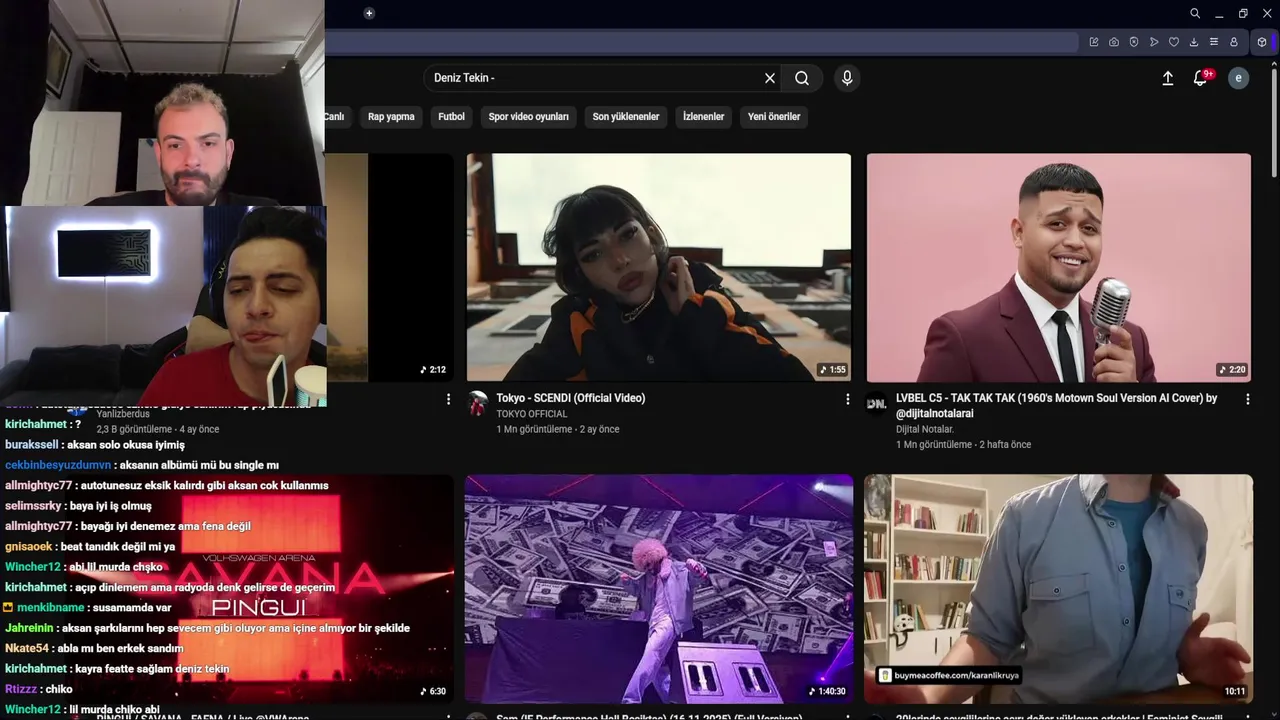1280x720 pixels.
Task: Select the Spor video oyunları chip
Action: tap(528, 117)
